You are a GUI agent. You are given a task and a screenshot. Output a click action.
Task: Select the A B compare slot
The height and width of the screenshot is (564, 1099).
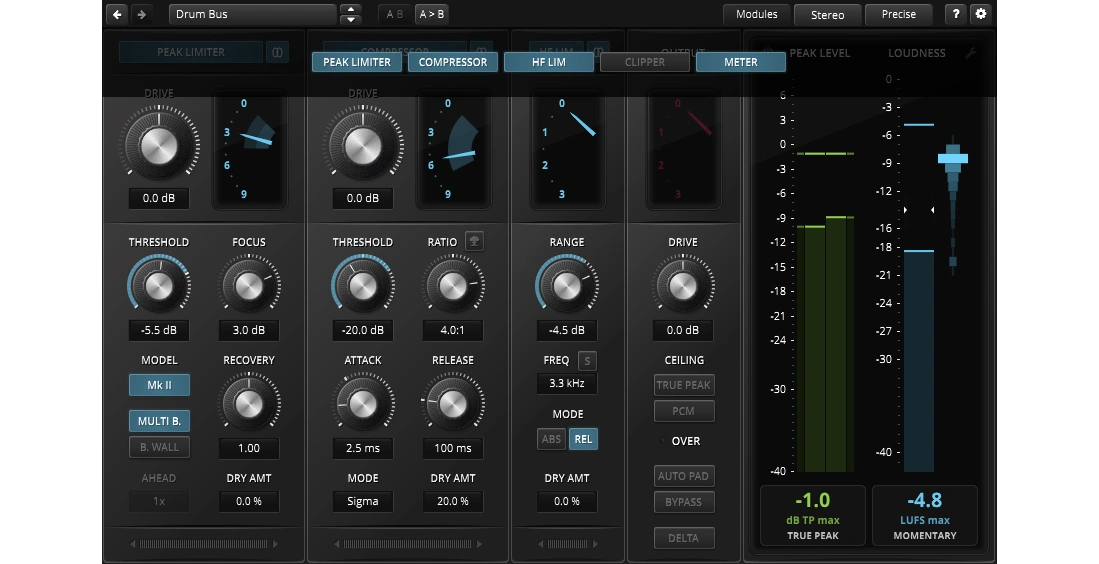click(x=395, y=14)
